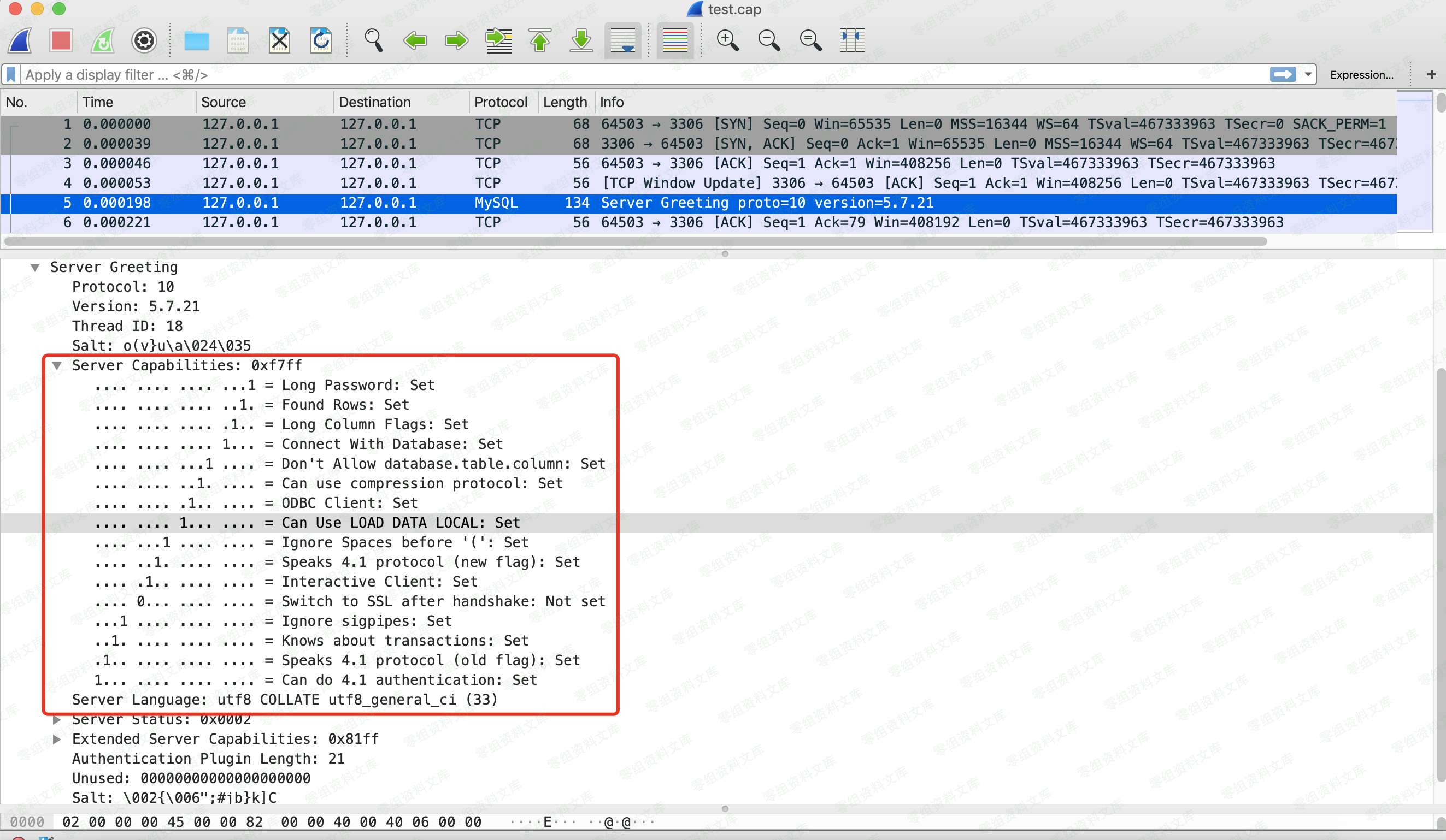This screenshot has height=840, width=1446.
Task: Click the find packet magnifier icon
Action: pos(373,41)
